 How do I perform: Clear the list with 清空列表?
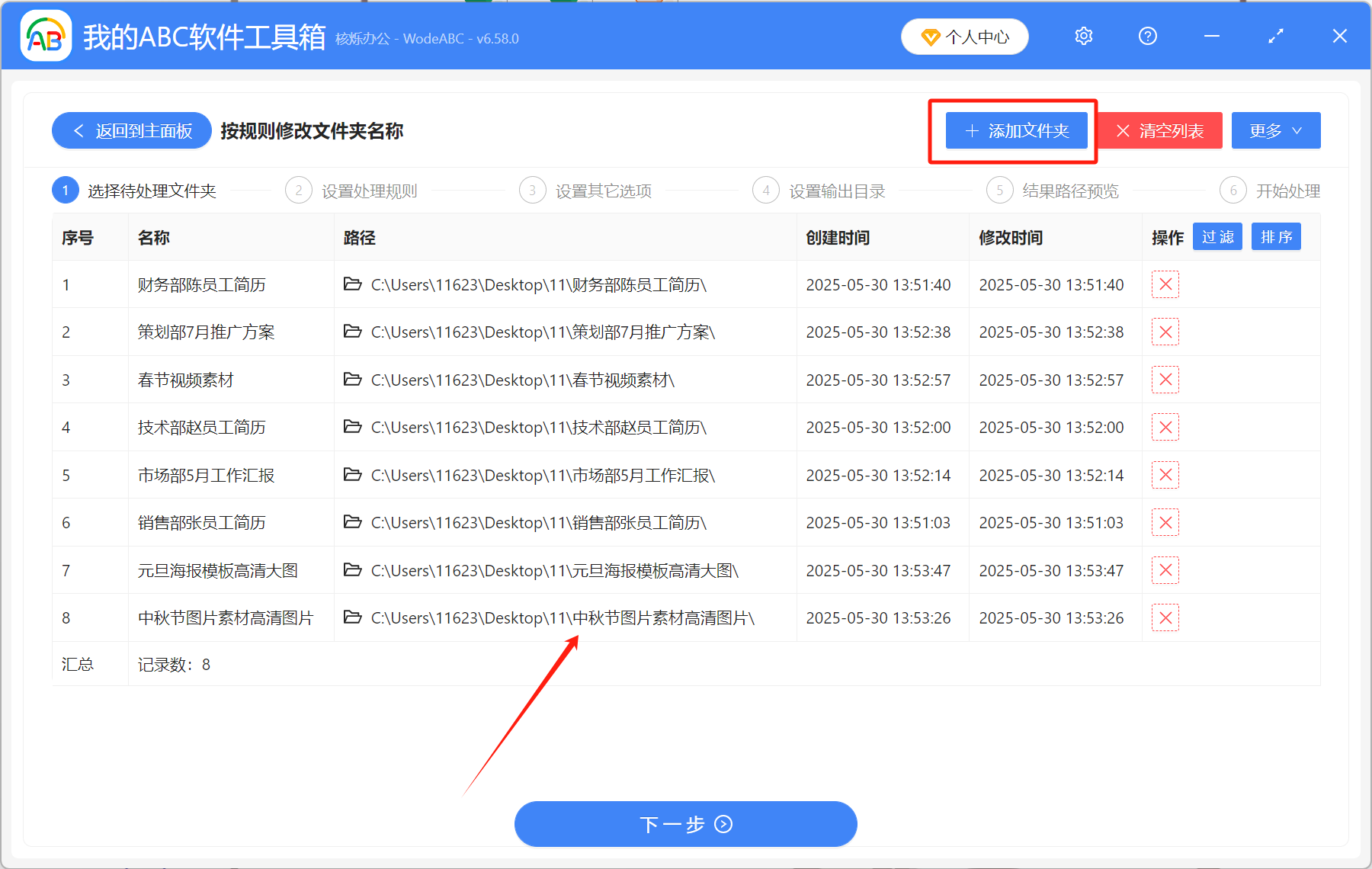coord(1160,130)
